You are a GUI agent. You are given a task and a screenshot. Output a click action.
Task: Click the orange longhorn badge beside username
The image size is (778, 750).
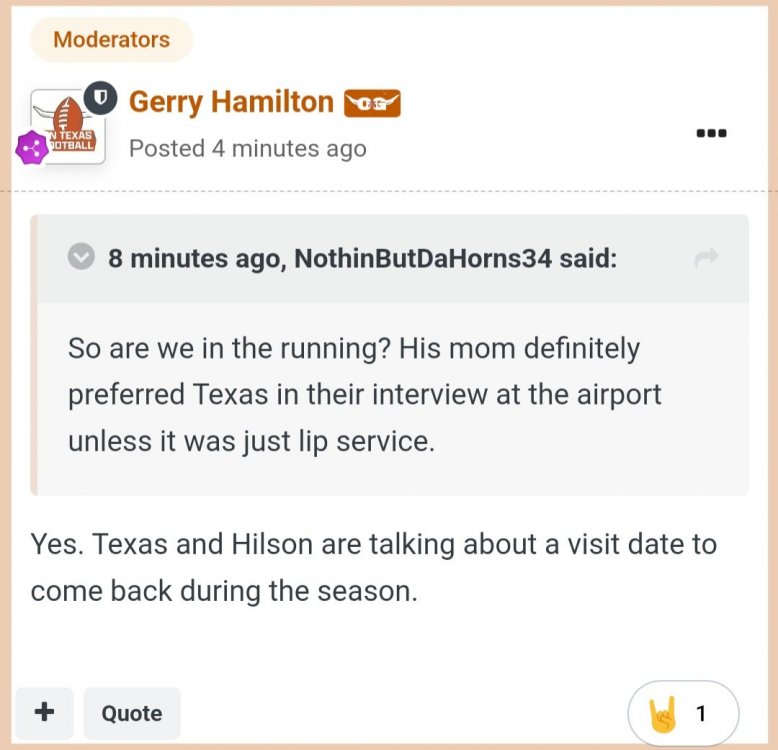[372, 103]
